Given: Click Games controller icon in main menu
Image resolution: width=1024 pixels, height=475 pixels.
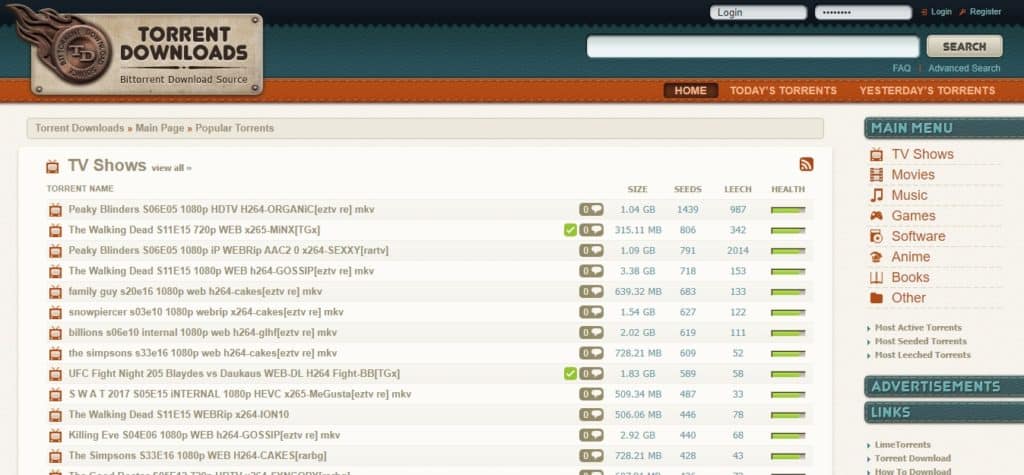Looking at the screenshot, I should pyautogui.click(x=876, y=216).
